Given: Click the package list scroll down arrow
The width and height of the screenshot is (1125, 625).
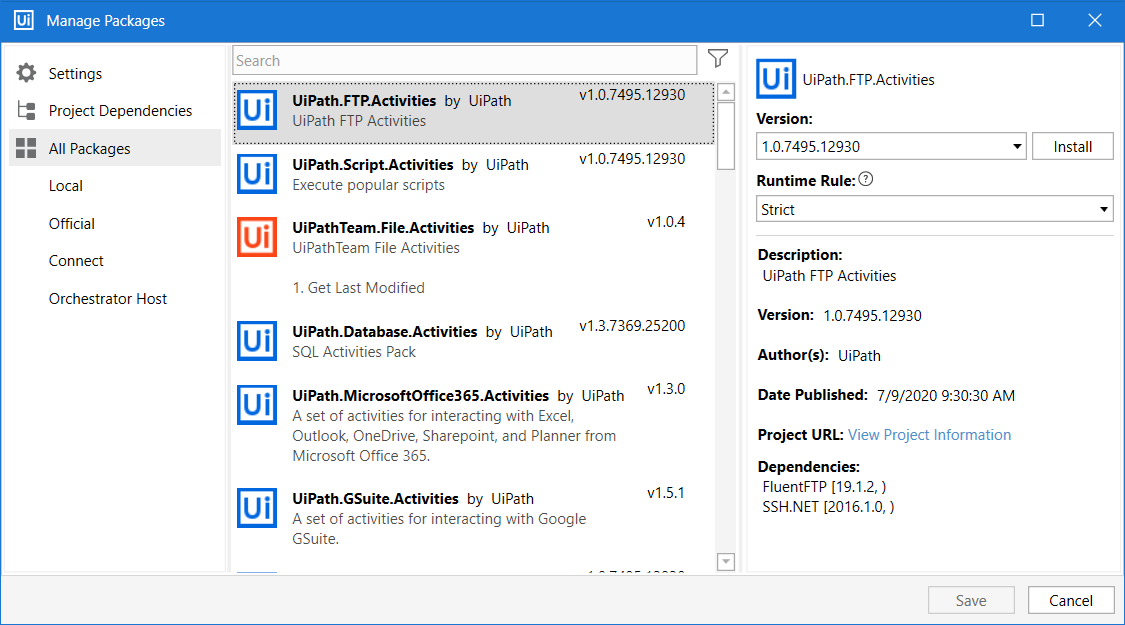Looking at the screenshot, I should [726, 562].
